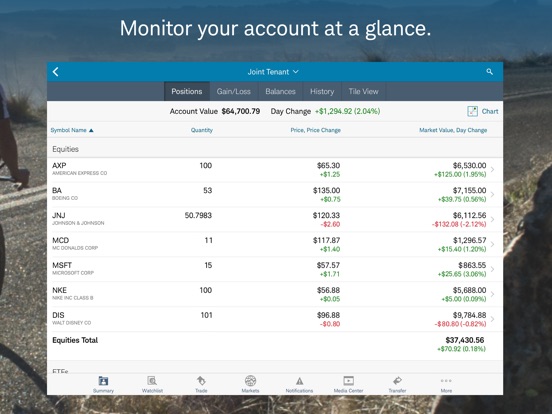Image resolution: width=552 pixels, height=414 pixels.
Task: Switch to the Balances tab
Action: (281, 92)
